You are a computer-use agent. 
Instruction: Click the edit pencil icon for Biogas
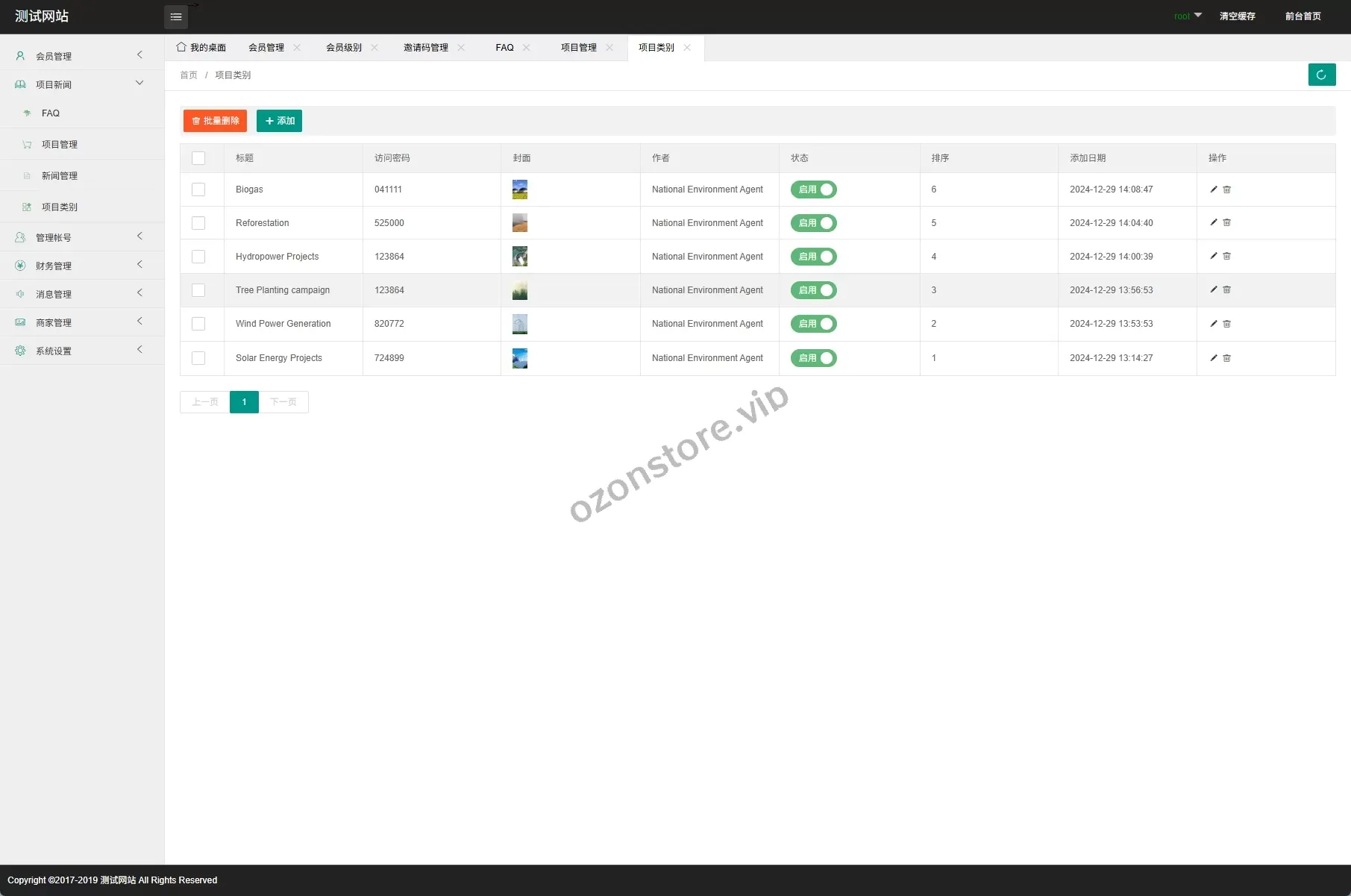click(1213, 189)
